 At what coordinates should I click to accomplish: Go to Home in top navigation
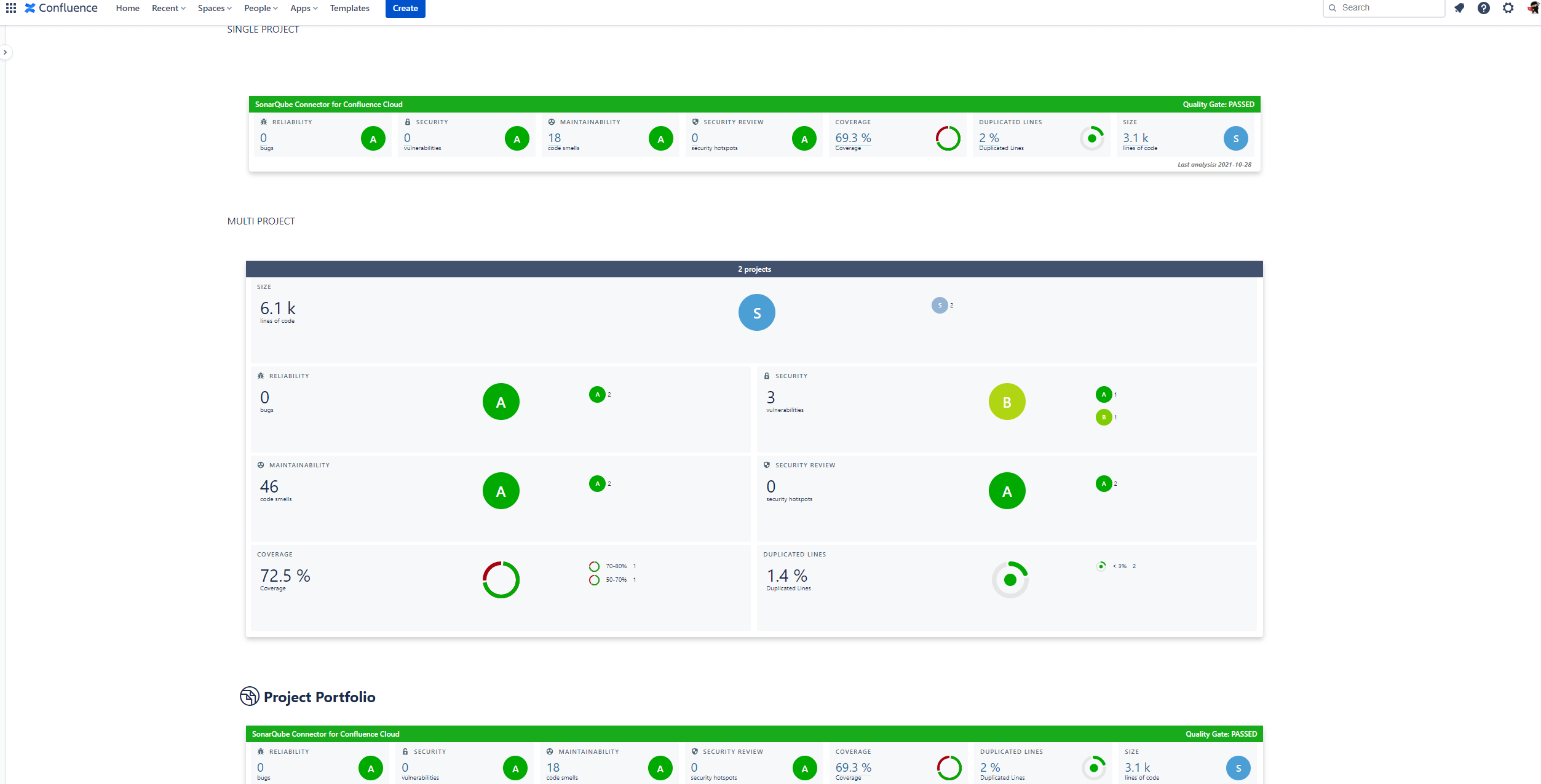click(x=127, y=8)
